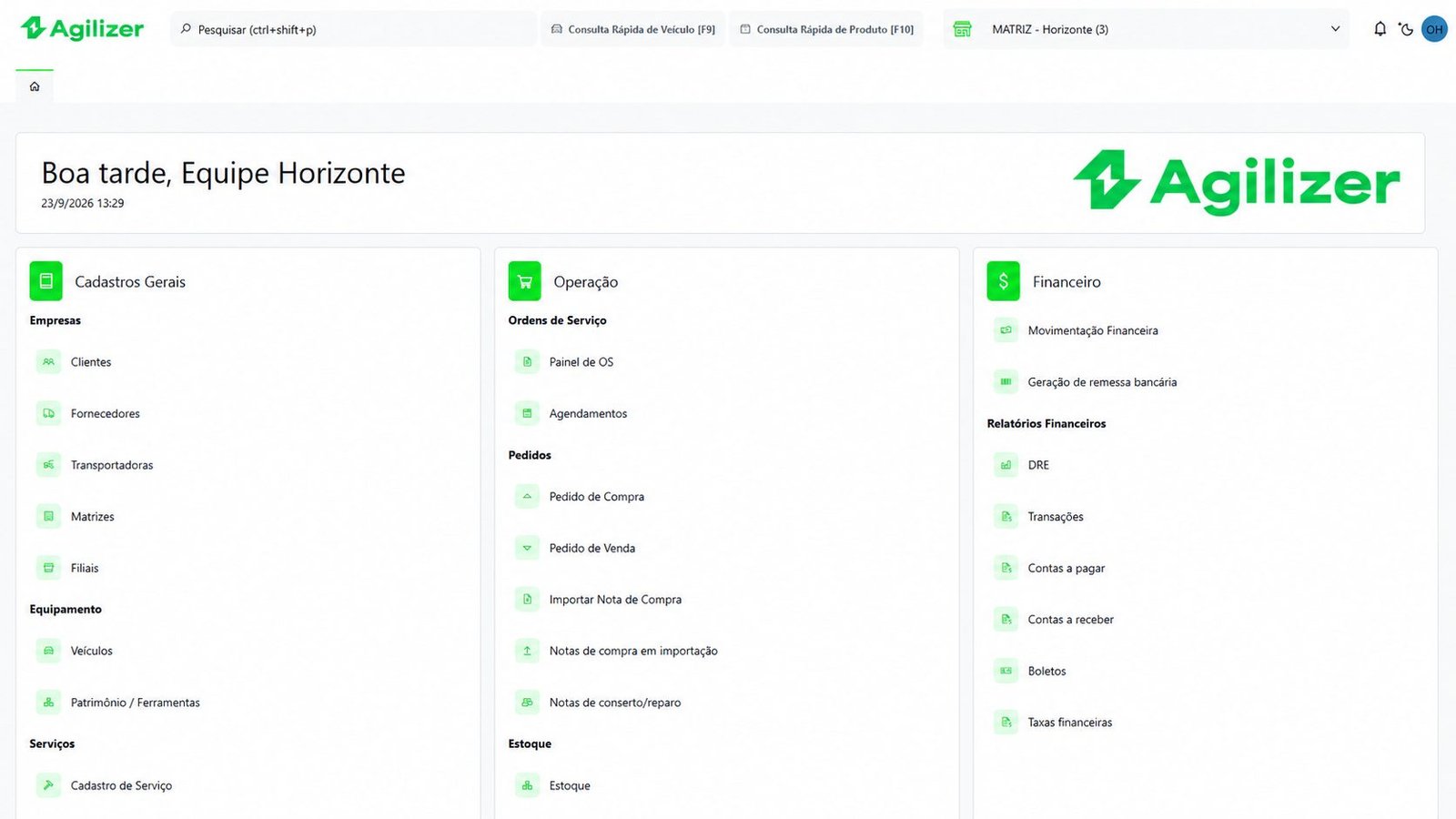
Task: Open Transportadoras
Action: pos(112,465)
